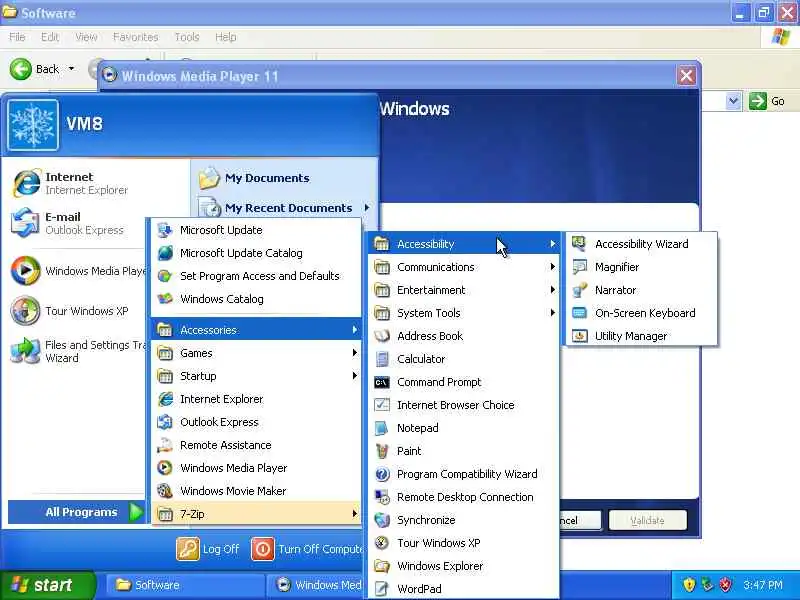
Task: Click Log Off
Action: coord(208,549)
